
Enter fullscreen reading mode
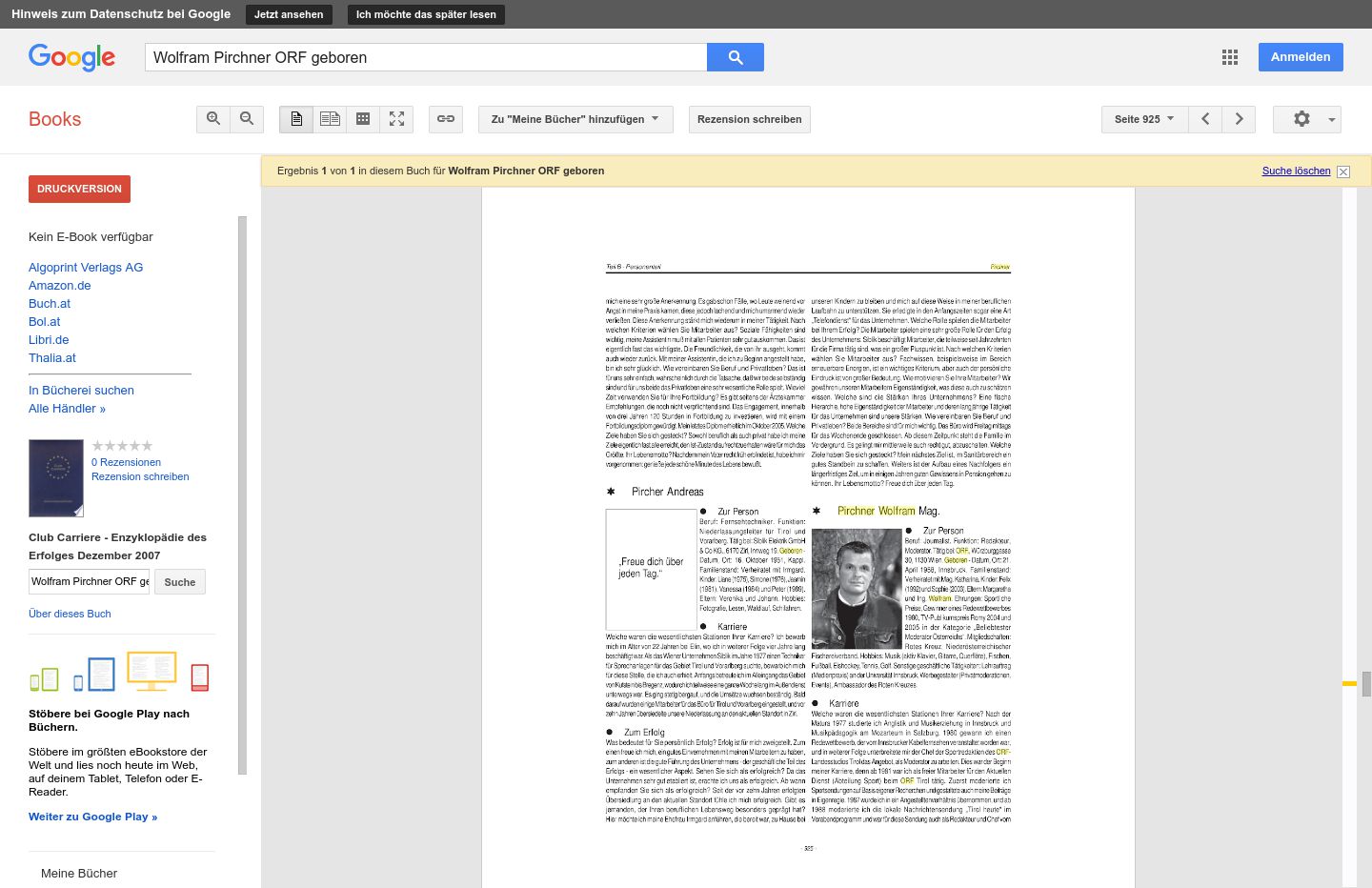coord(396,119)
